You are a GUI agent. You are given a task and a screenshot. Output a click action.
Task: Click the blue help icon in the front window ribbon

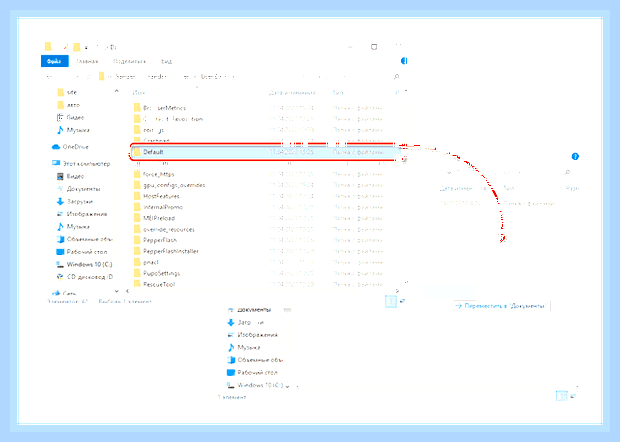404,61
